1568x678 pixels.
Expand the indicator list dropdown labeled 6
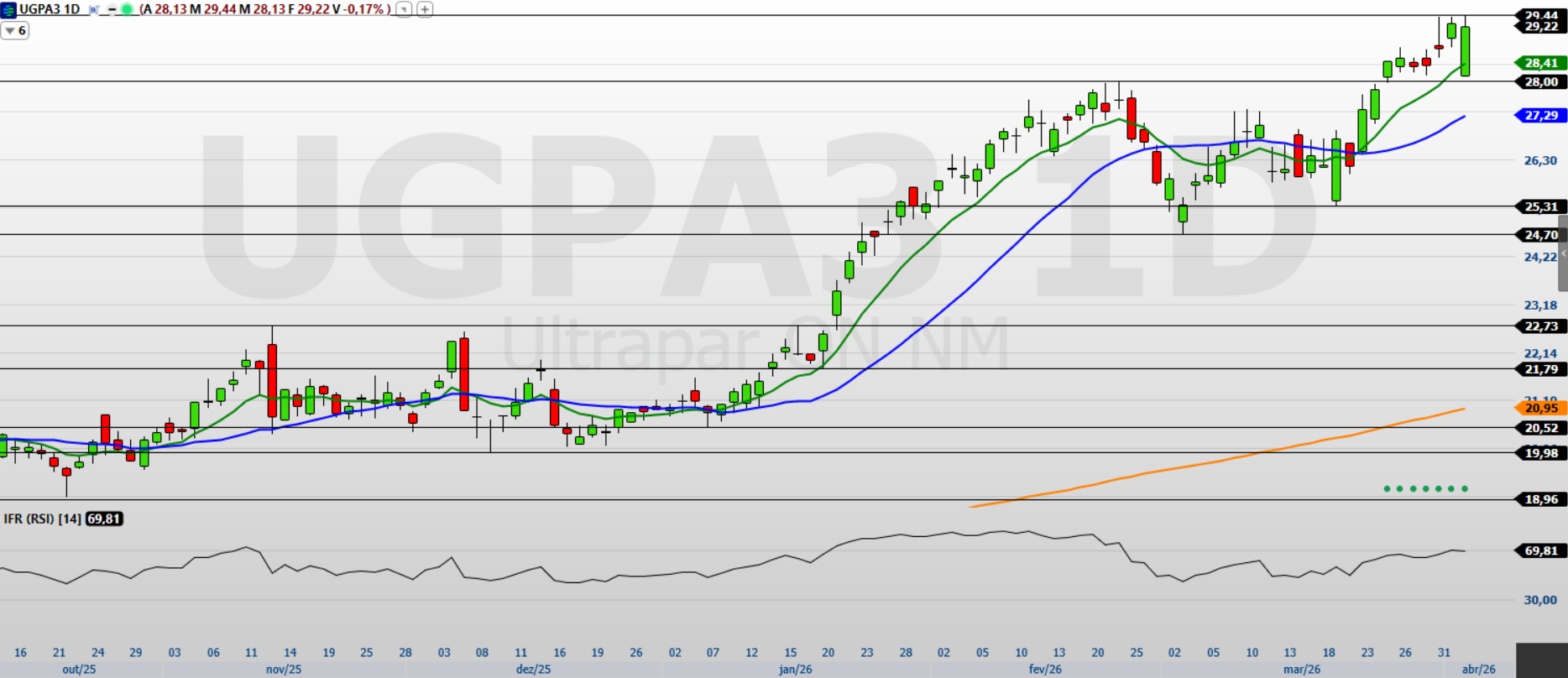(x=15, y=31)
